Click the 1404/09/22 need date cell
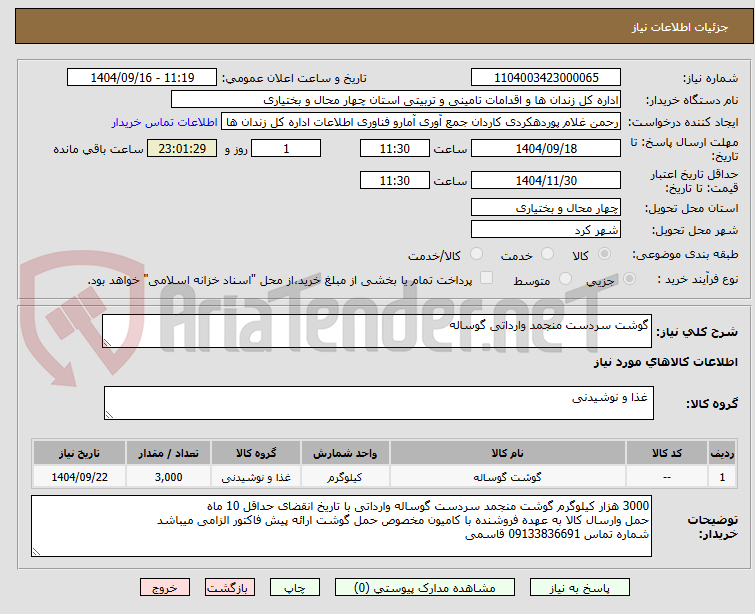 79,477
